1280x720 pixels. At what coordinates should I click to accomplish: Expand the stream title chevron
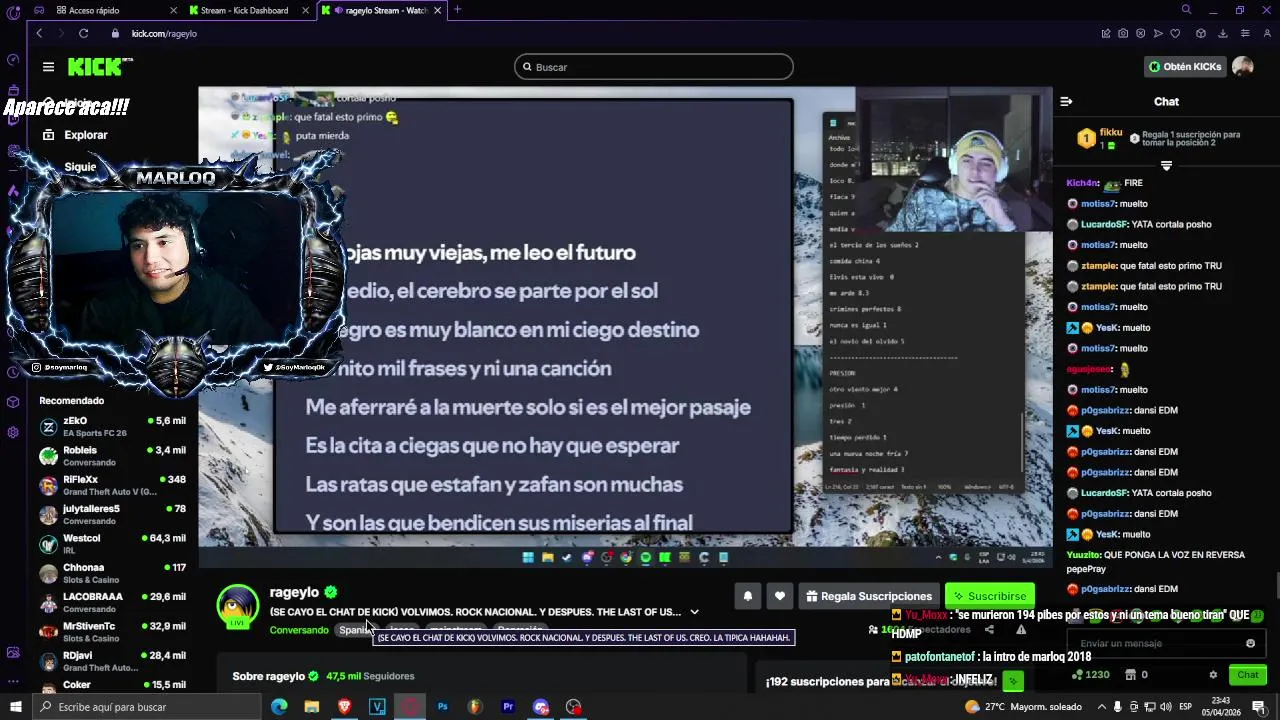tap(694, 612)
